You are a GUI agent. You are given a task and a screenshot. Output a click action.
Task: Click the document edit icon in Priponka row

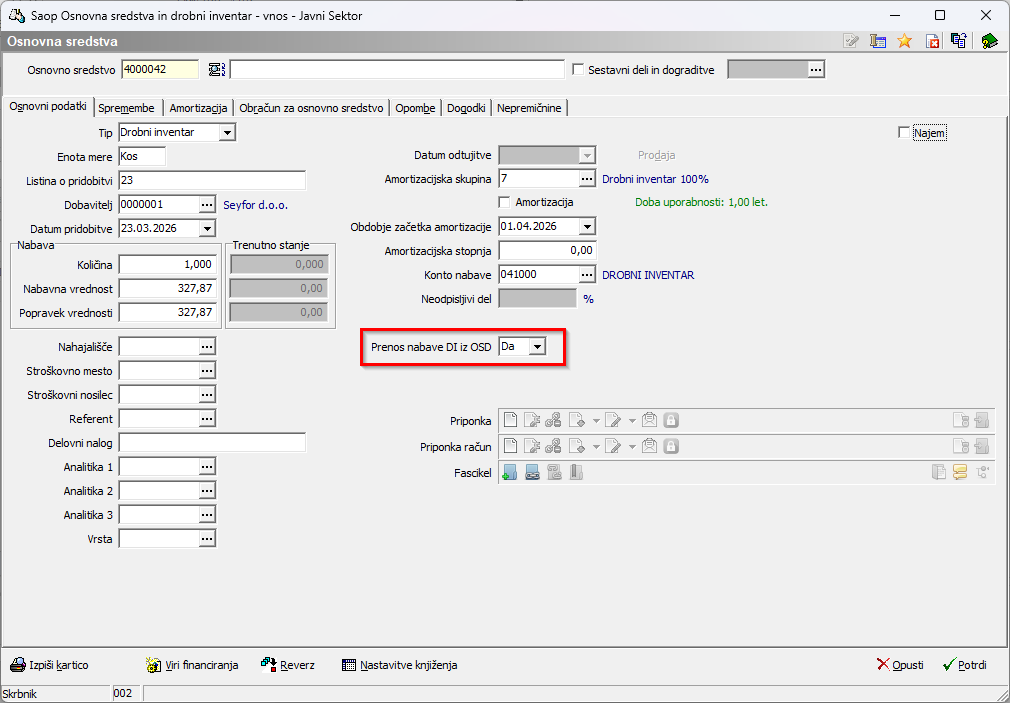(531, 421)
